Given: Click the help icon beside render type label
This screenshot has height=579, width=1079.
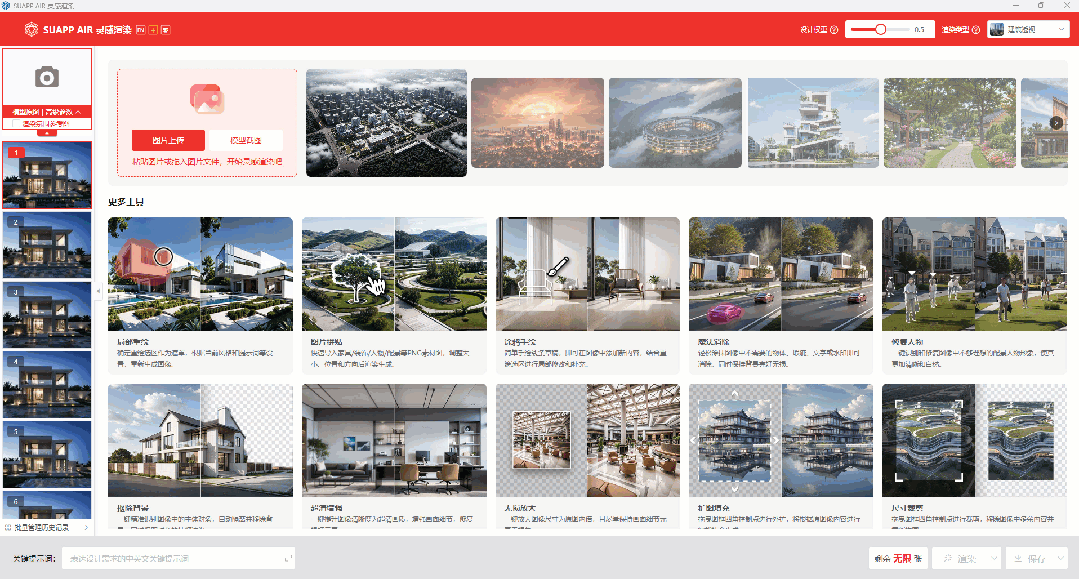Looking at the screenshot, I should 976,30.
